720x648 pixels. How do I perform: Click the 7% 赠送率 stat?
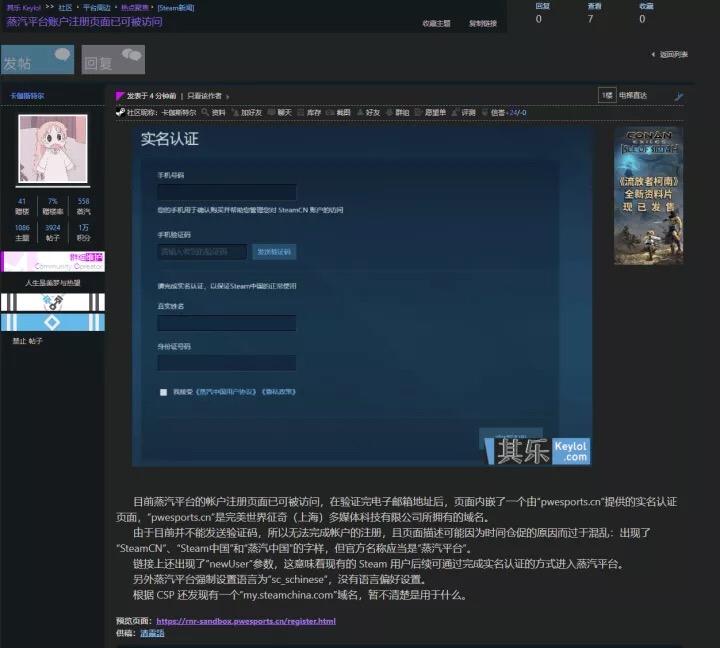(52, 206)
